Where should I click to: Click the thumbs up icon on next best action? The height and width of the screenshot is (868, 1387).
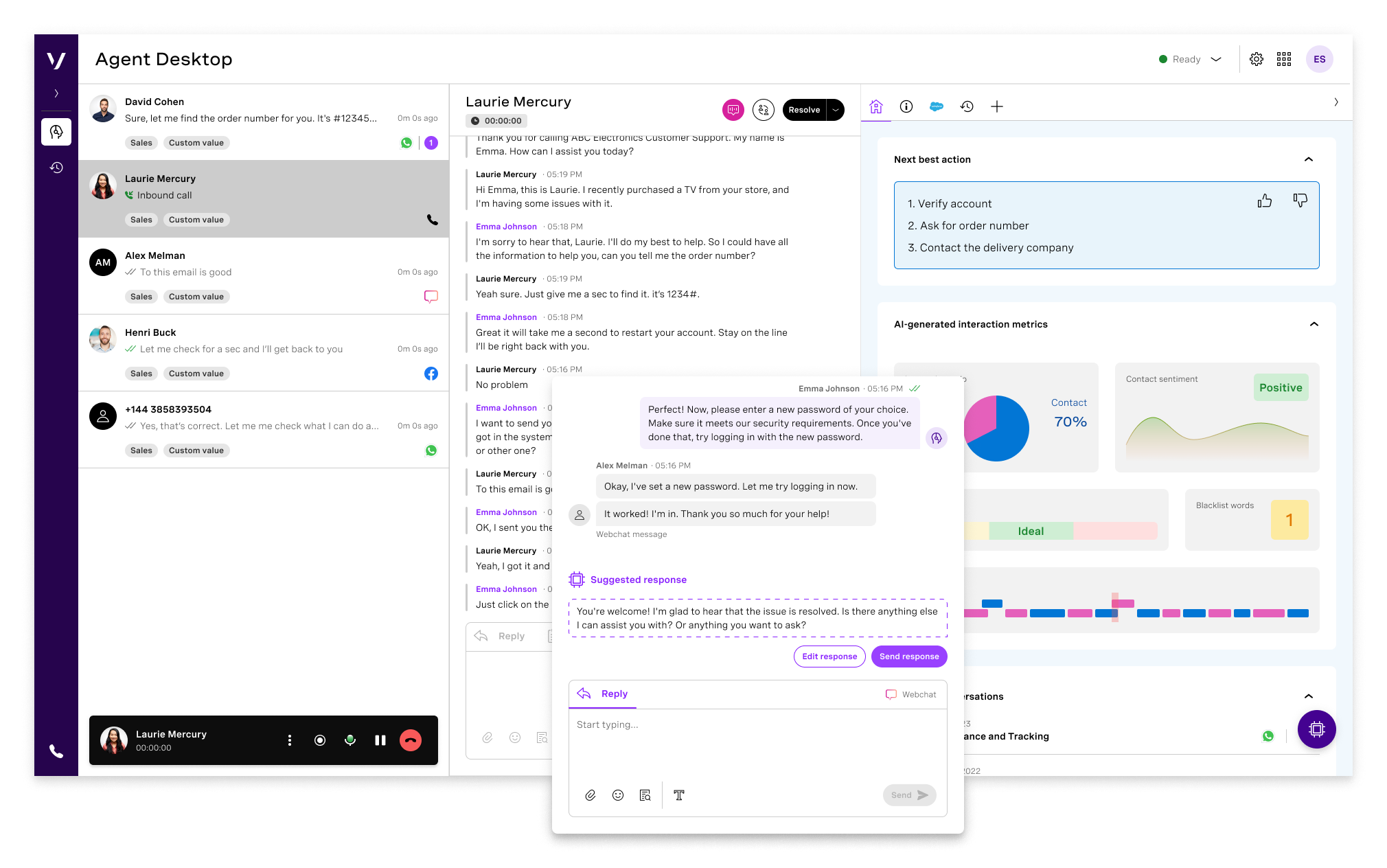pyautogui.click(x=1265, y=199)
